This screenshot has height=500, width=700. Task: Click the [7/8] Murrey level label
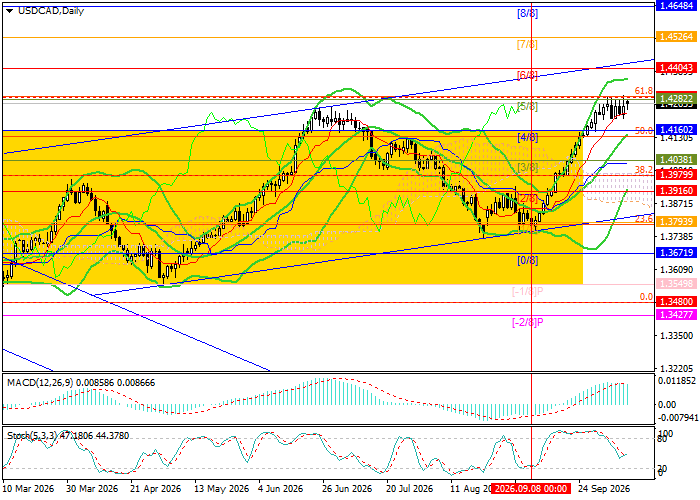tap(527, 45)
